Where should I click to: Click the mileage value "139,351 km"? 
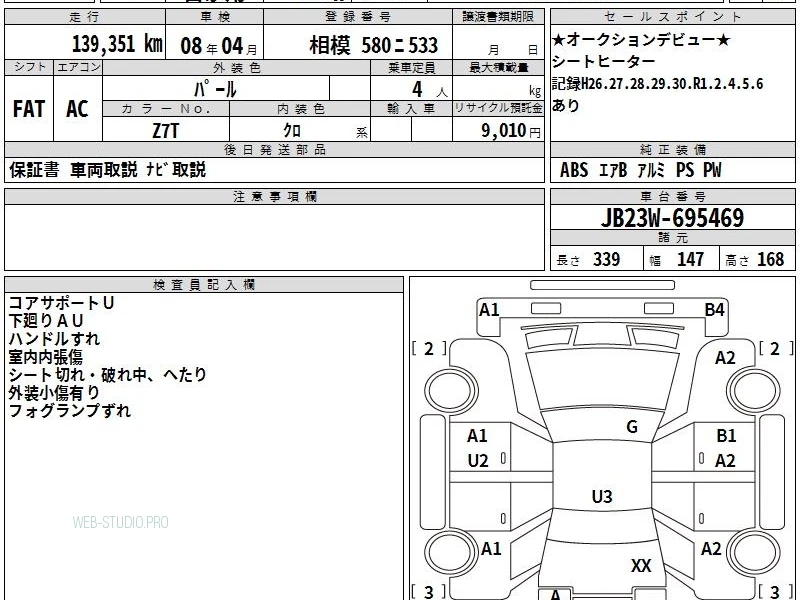(x=117, y=44)
